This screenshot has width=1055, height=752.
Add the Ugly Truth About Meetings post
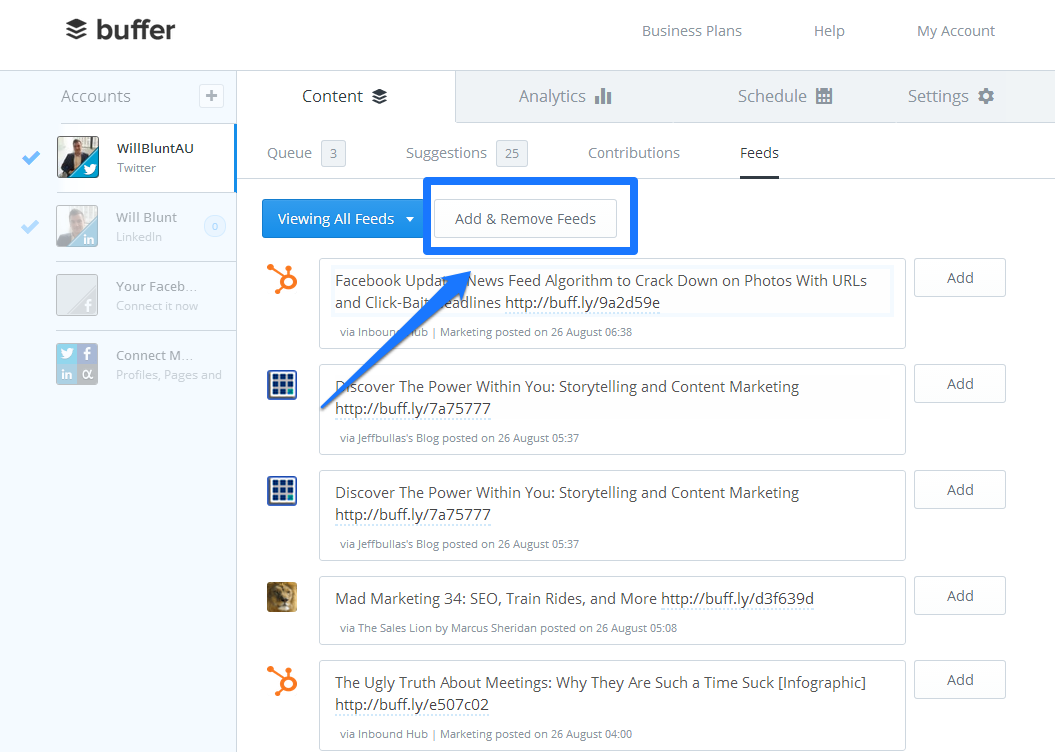pos(959,680)
